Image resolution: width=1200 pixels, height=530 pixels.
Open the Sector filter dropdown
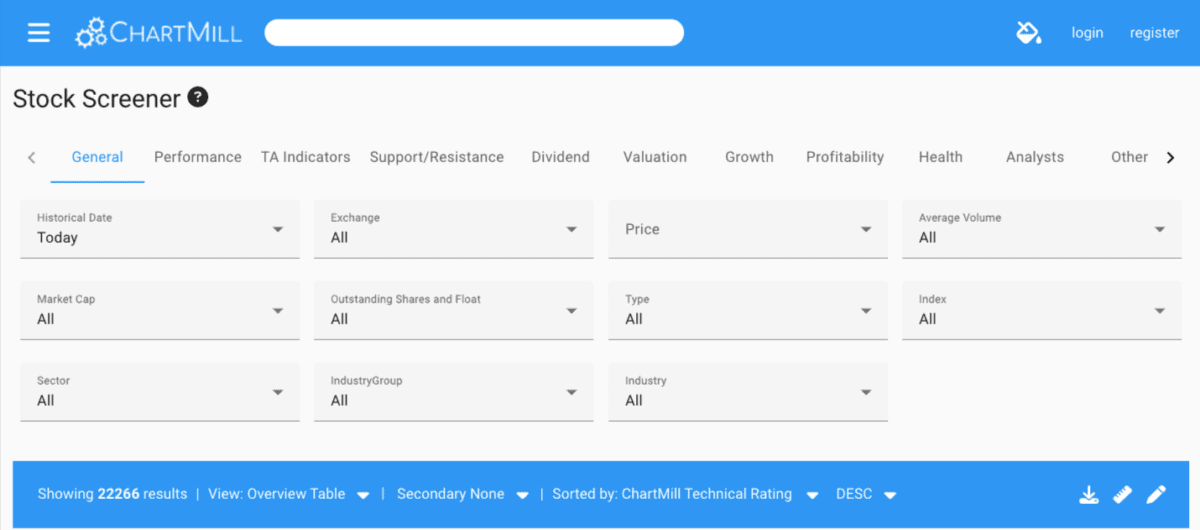[x=160, y=392]
